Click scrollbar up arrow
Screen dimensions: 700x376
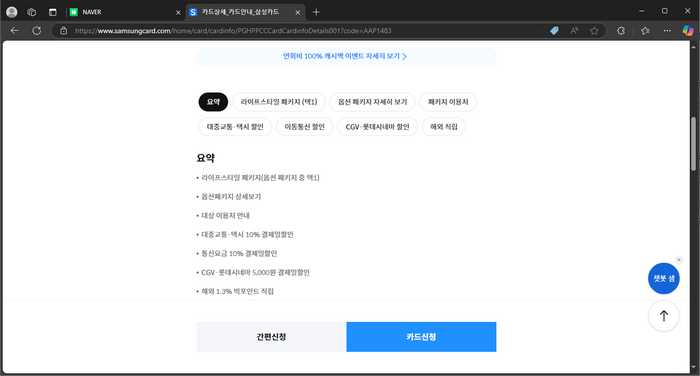[x=693, y=46]
